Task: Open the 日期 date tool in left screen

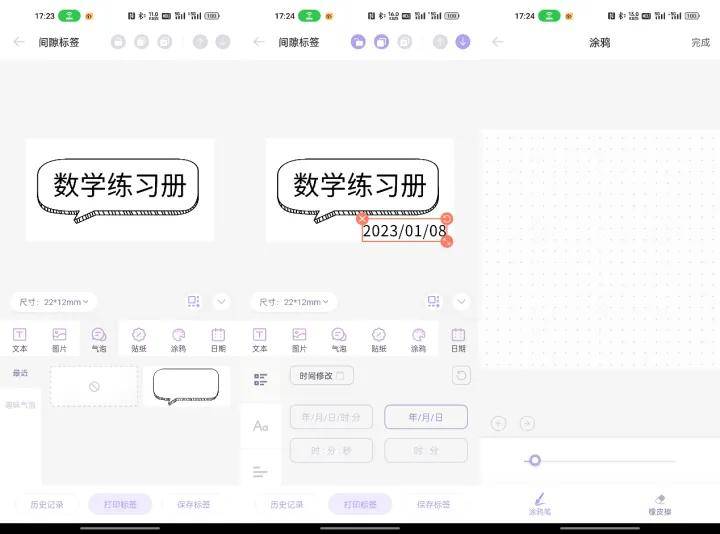Action: click(218, 340)
